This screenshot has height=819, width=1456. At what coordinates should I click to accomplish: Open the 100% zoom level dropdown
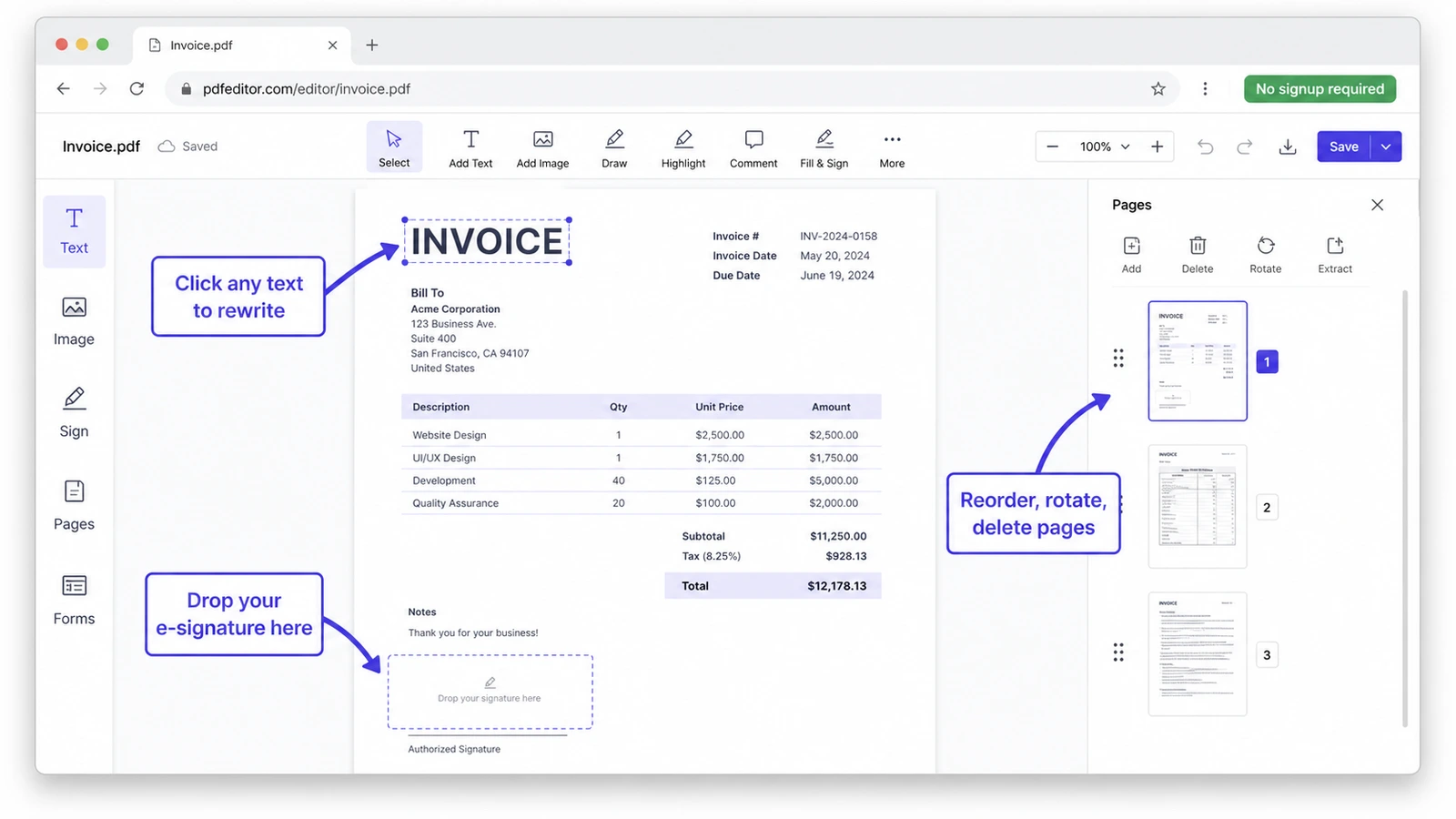1105,147
